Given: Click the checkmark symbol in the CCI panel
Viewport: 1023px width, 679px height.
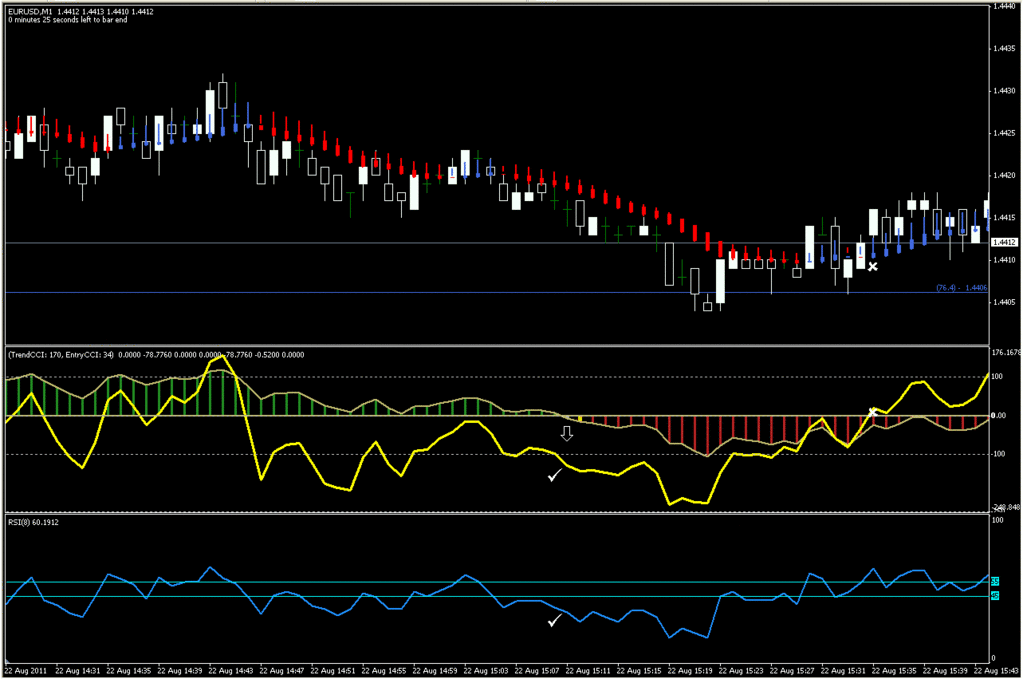Looking at the screenshot, I should coord(553,476).
